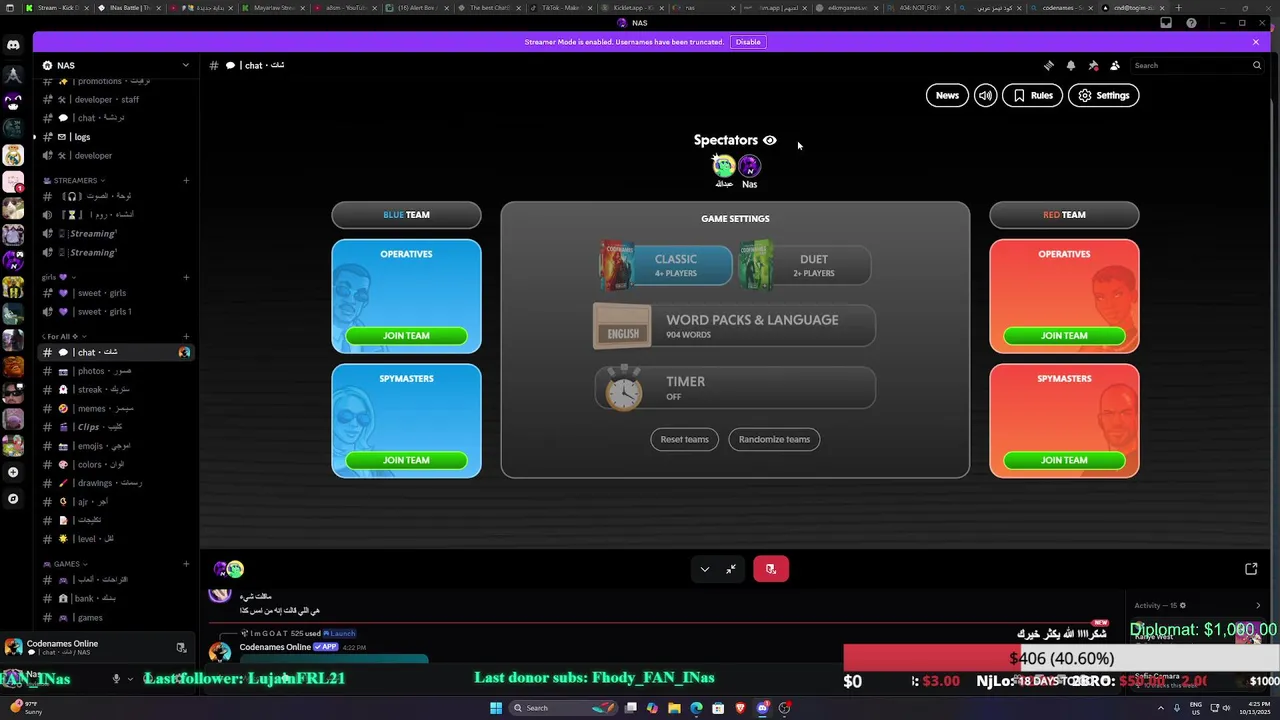This screenshot has height=720, width=1280.
Task: Collapse the girls category
Action: pos(59,277)
